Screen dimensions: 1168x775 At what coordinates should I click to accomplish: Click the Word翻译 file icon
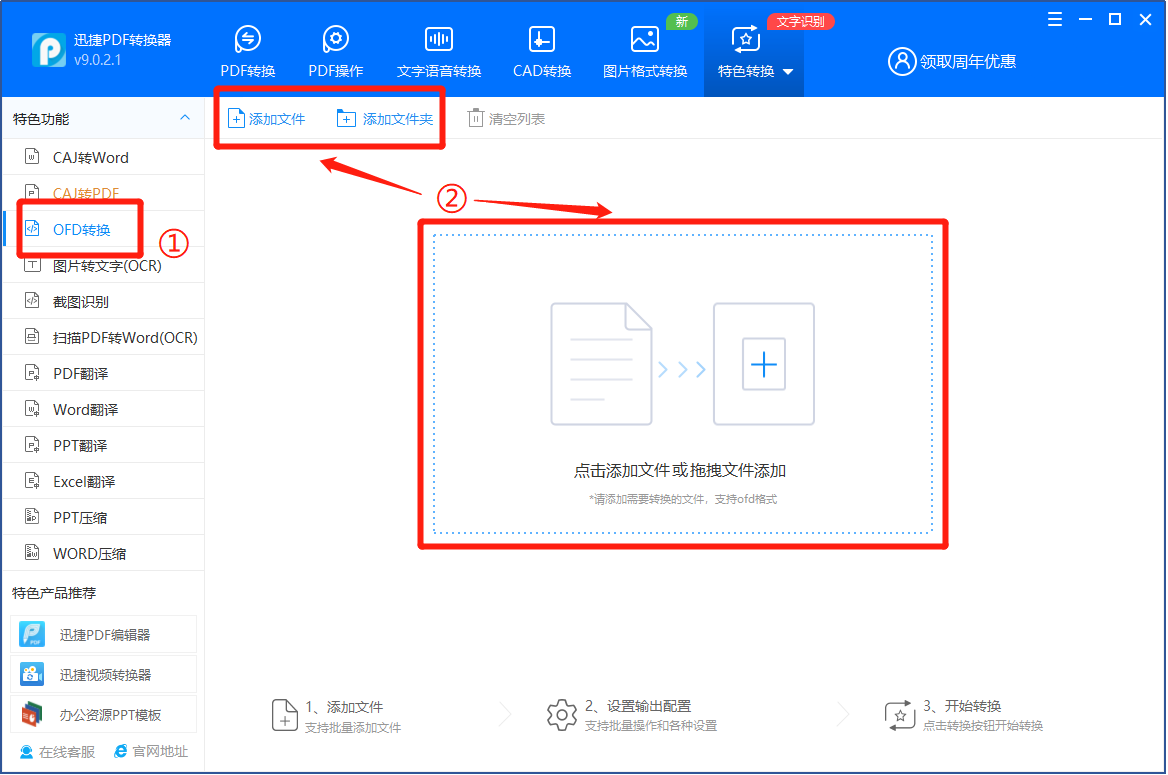(32, 408)
